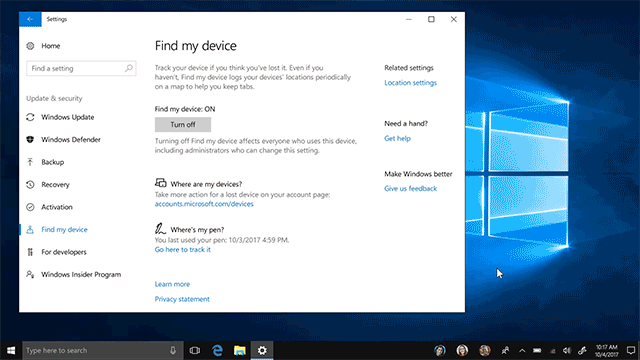The height and width of the screenshot is (360, 640).
Task: Open the Home gear icon
Action: point(30,46)
